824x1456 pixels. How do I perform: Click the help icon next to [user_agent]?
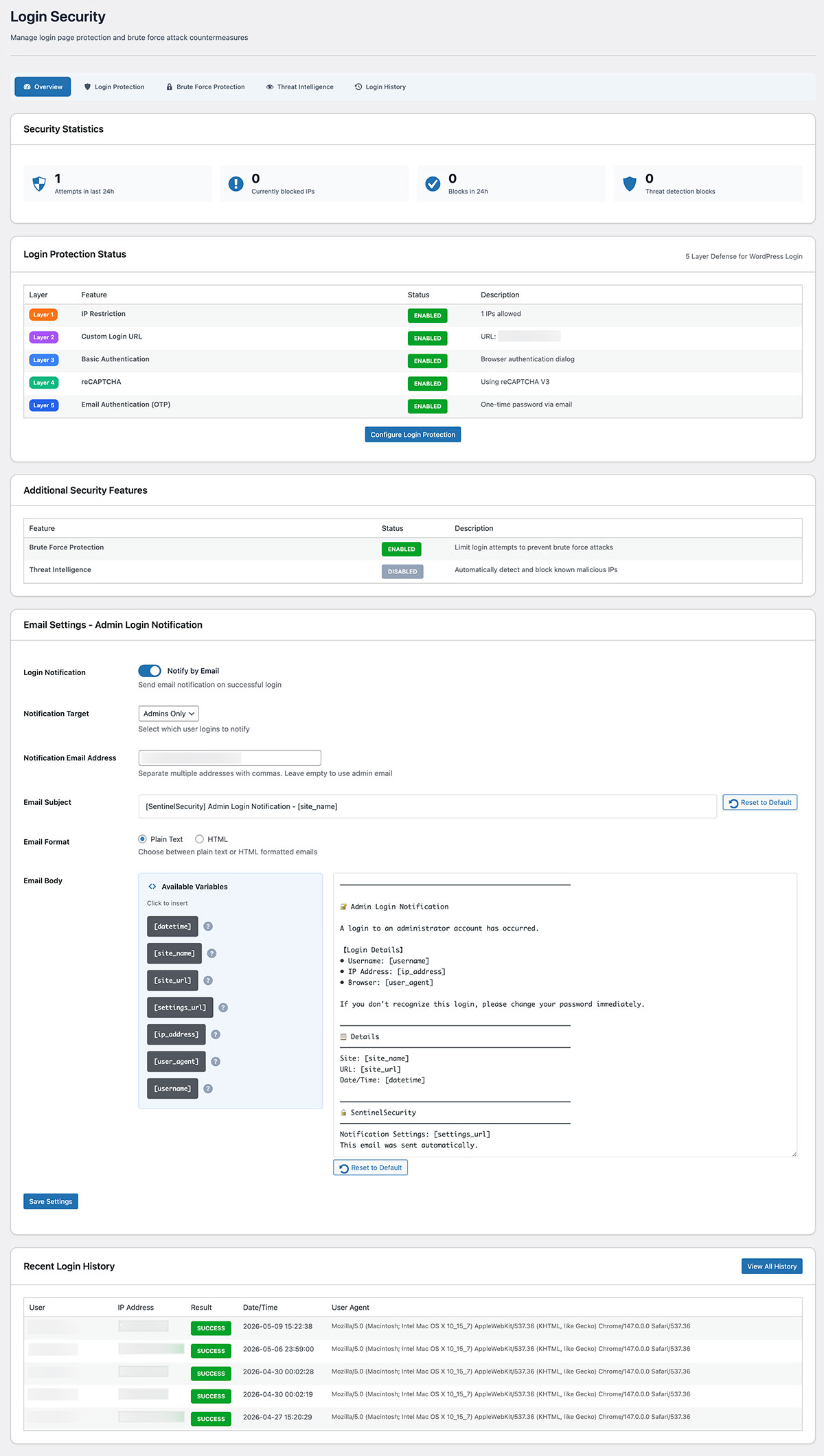[216, 1062]
